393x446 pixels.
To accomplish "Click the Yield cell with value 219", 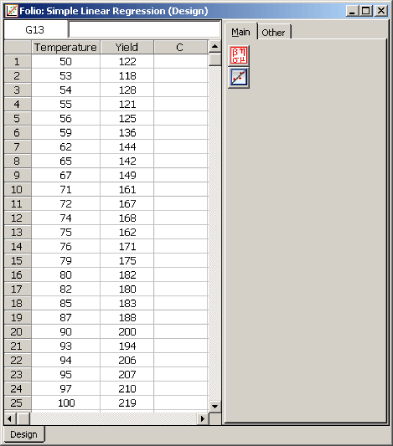I will [x=127, y=403].
